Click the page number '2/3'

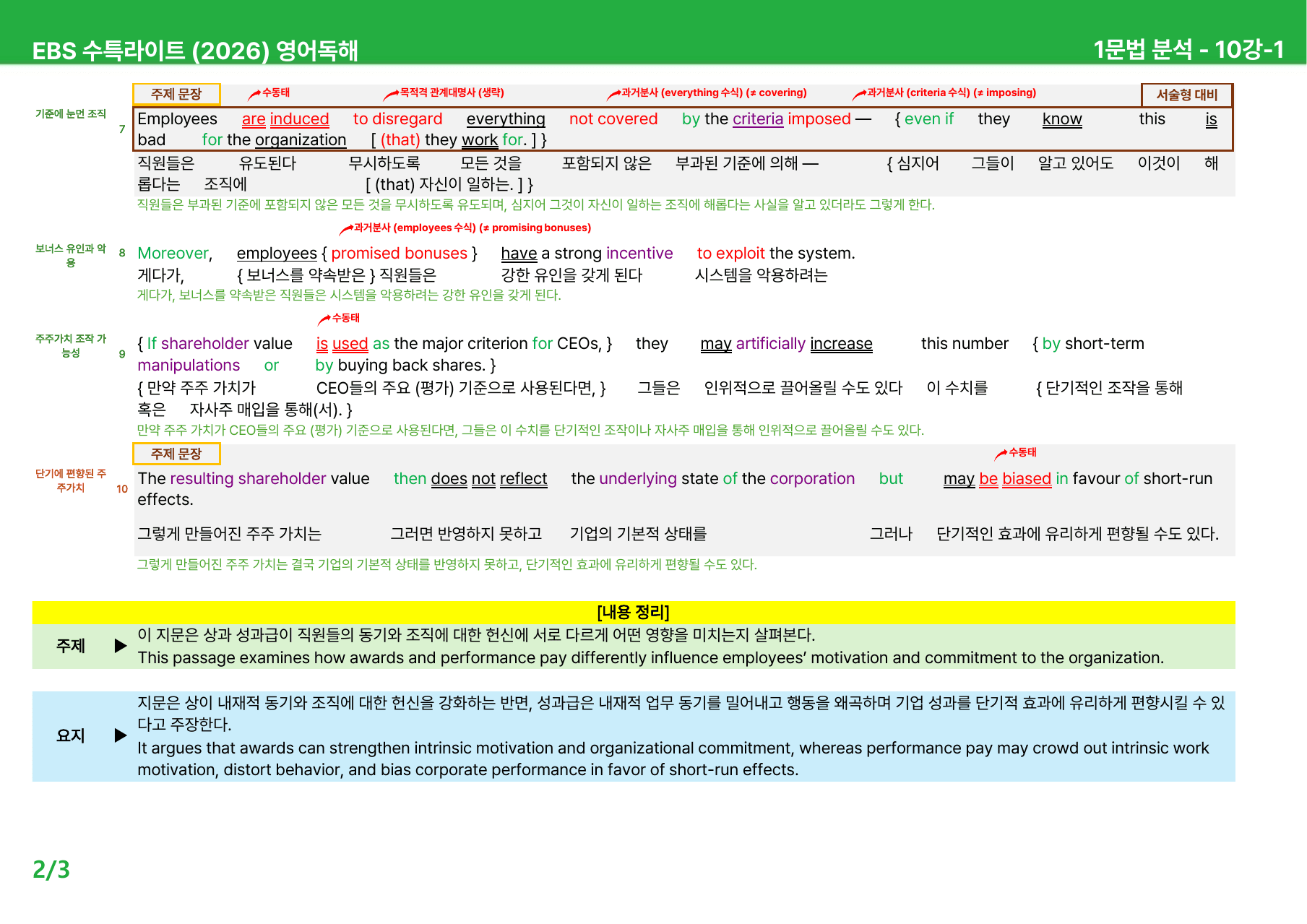[51, 870]
